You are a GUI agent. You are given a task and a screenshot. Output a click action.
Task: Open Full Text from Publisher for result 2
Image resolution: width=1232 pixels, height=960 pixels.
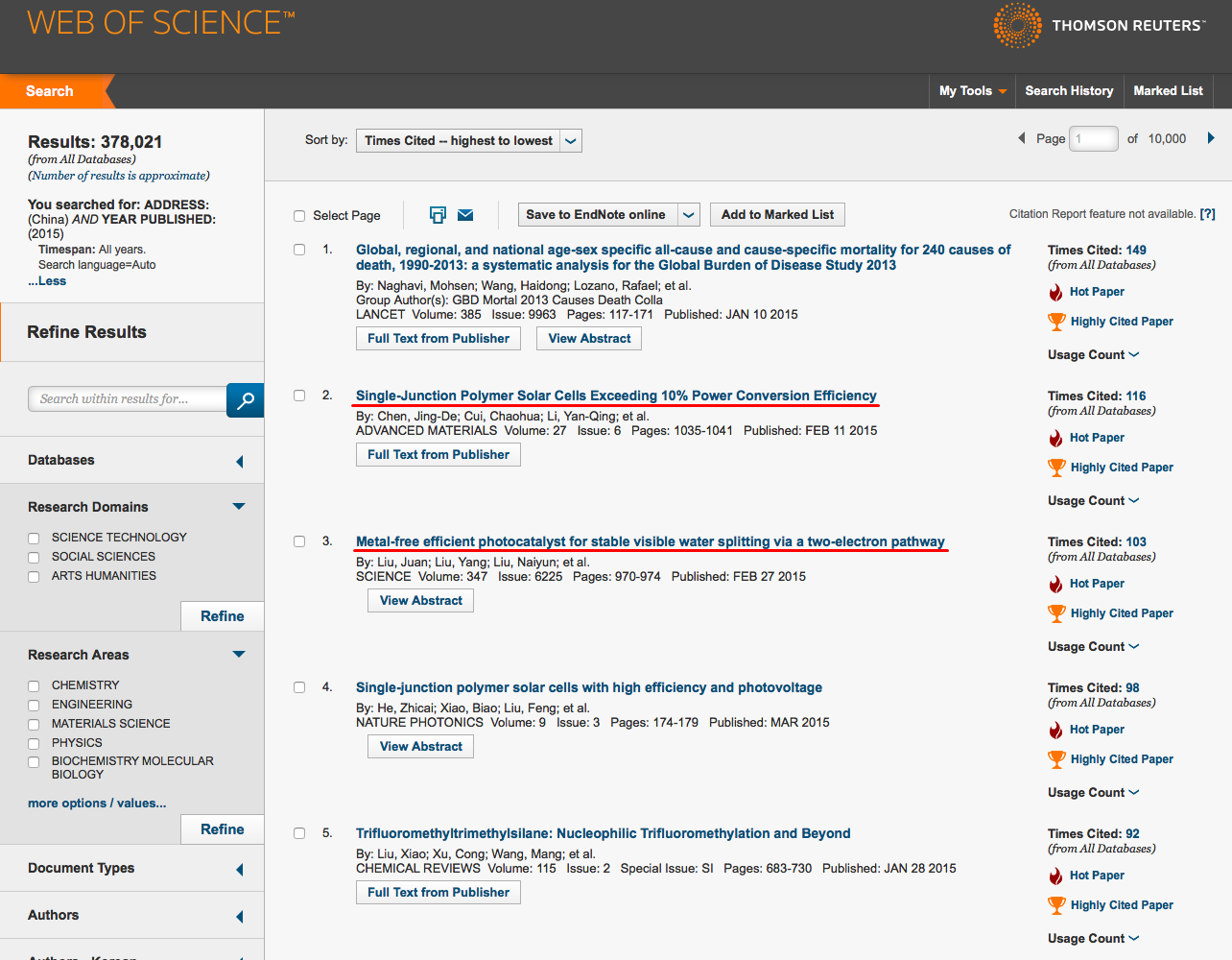(438, 455)
